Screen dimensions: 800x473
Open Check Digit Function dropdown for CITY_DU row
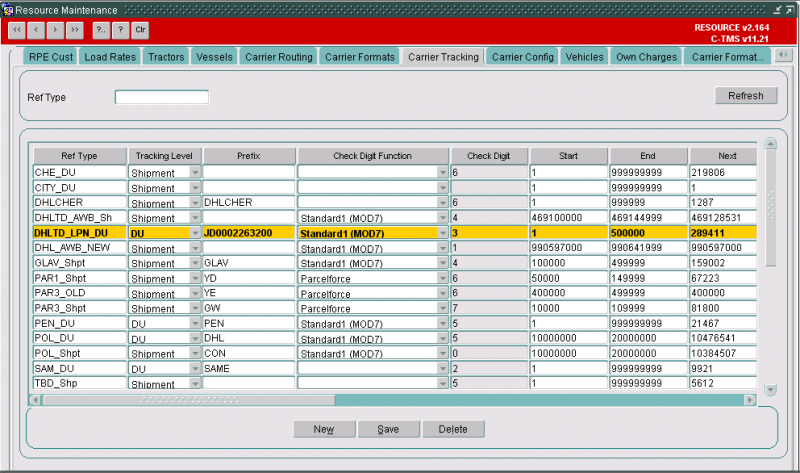point(442,188)
